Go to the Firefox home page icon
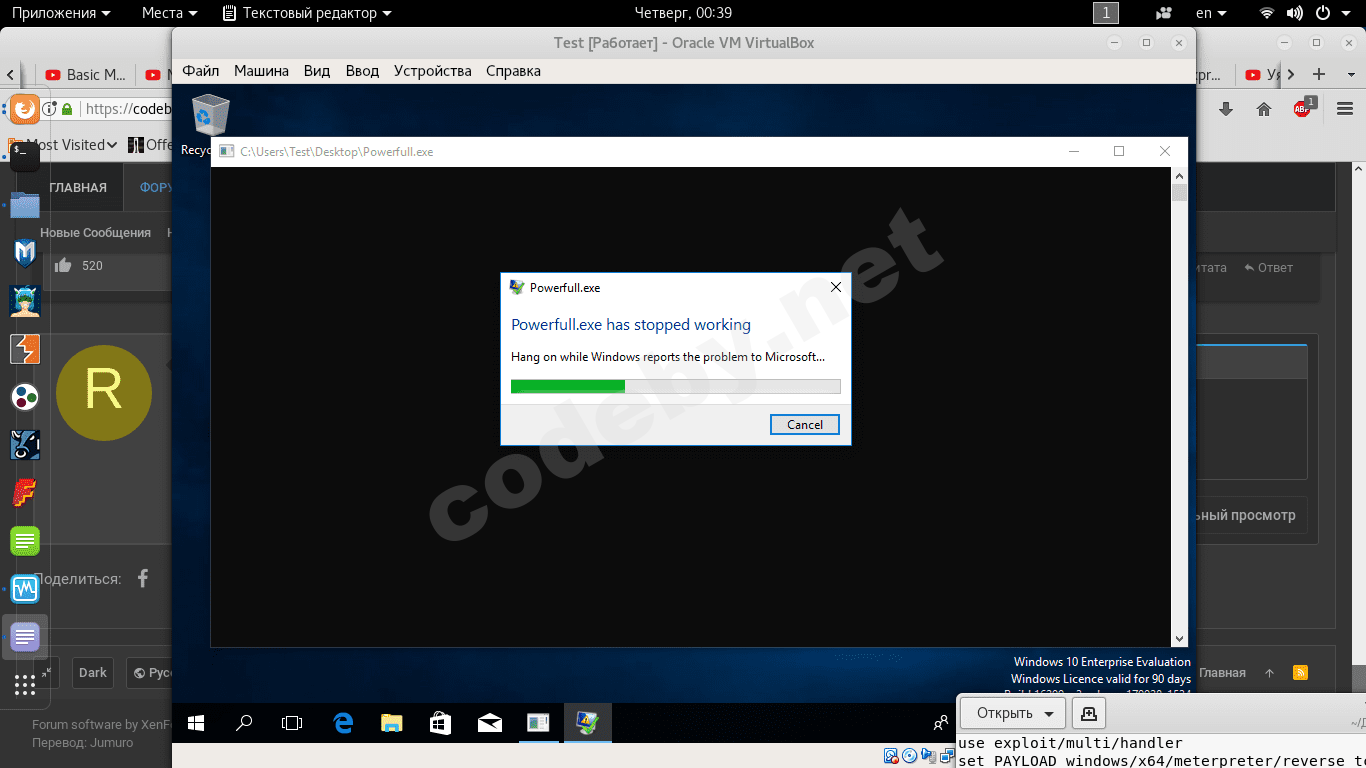 1264,109
